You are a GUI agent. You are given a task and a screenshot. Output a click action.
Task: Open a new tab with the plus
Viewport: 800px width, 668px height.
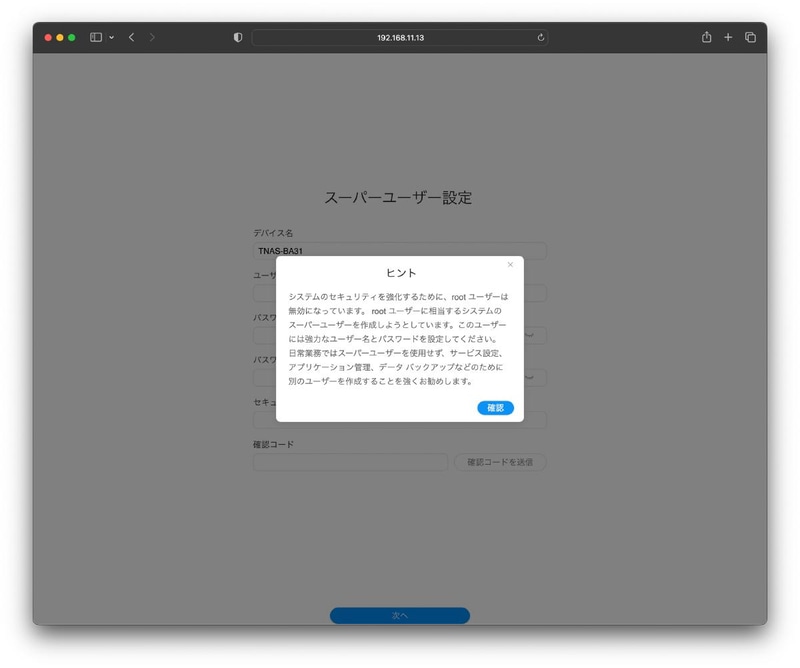pyautogui.click(x=728, y=37)
